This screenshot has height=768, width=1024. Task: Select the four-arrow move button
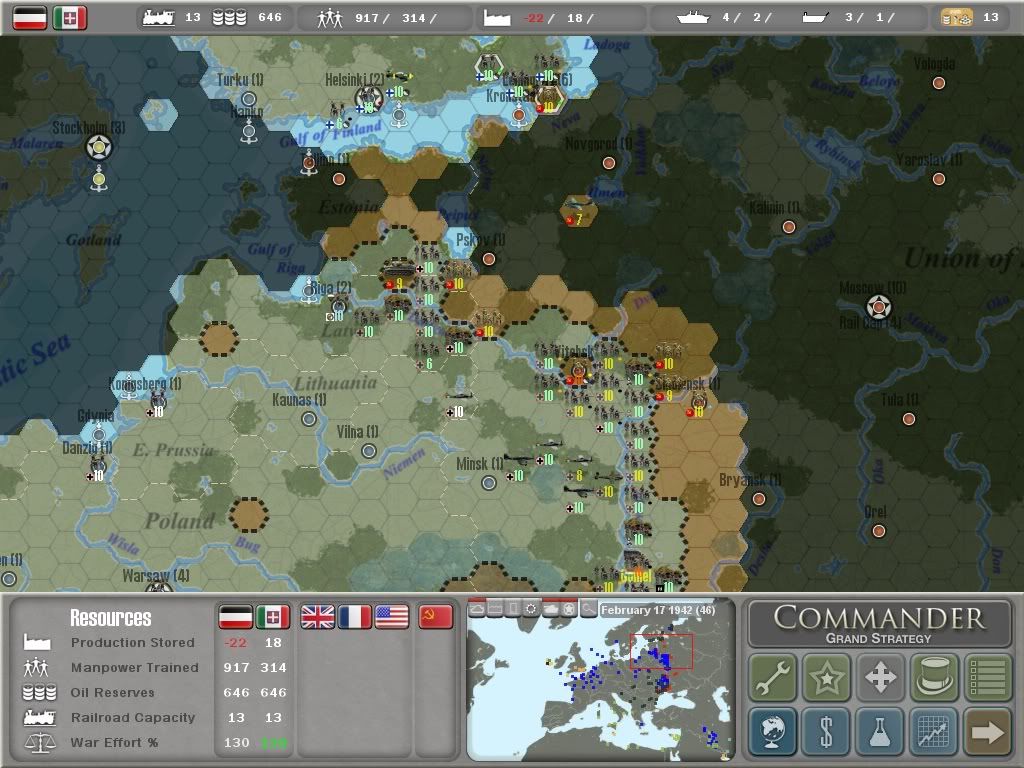(880, 677)
